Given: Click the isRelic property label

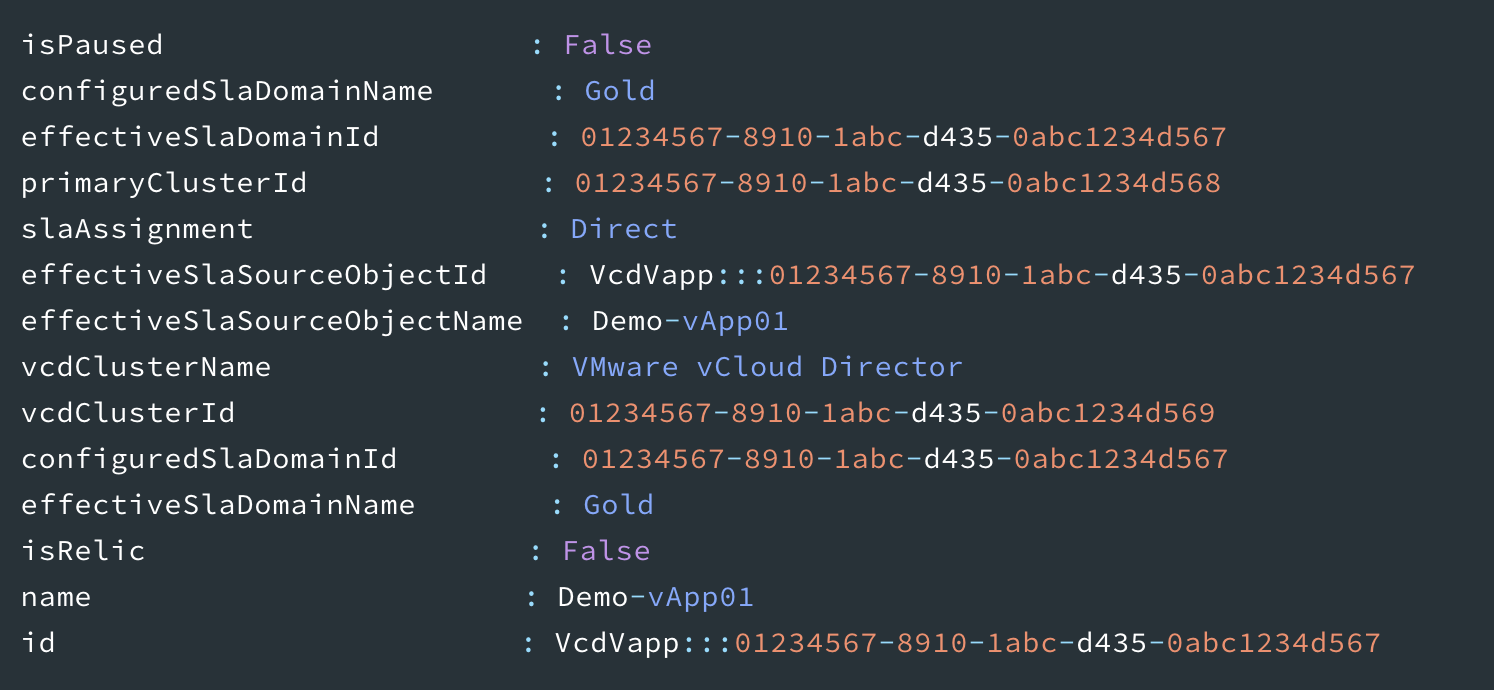Looking at the screenshot, I should 83,551.
